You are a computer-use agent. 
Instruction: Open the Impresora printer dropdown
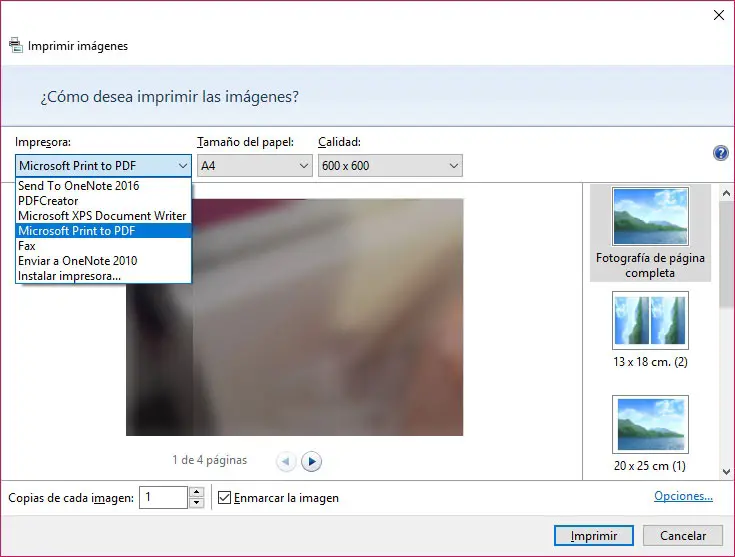point(103,166)
